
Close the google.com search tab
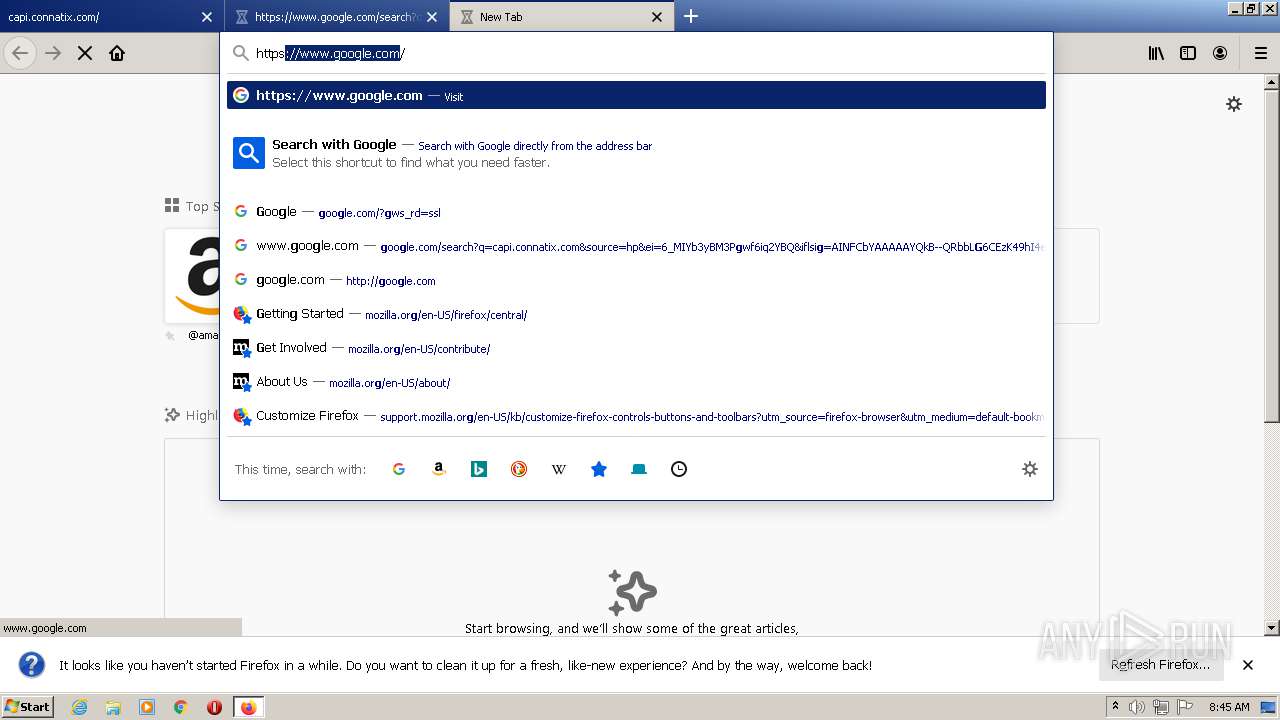point(432,17)
